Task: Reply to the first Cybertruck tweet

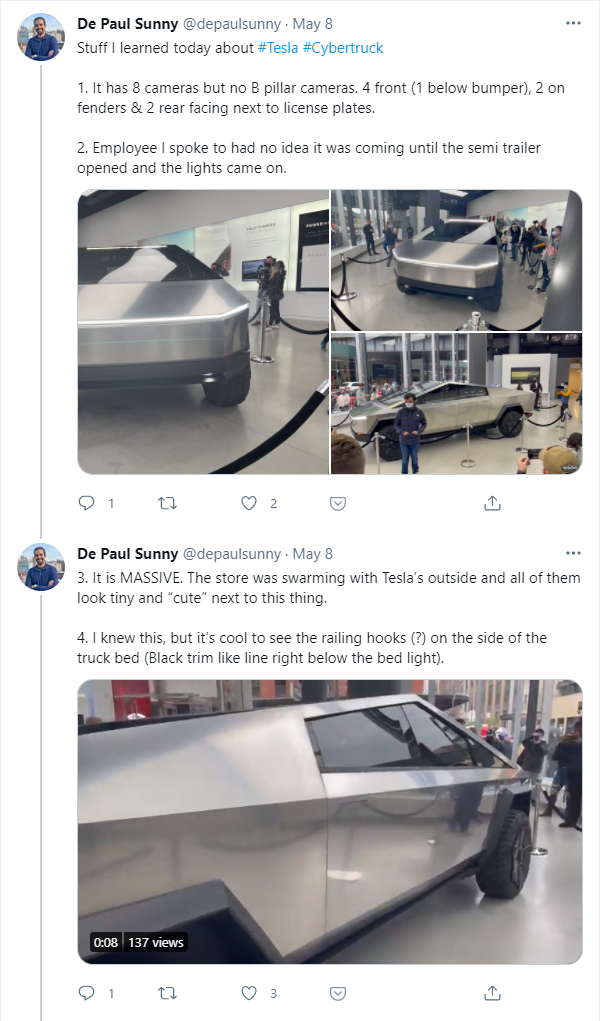Action: click(87, 503)
